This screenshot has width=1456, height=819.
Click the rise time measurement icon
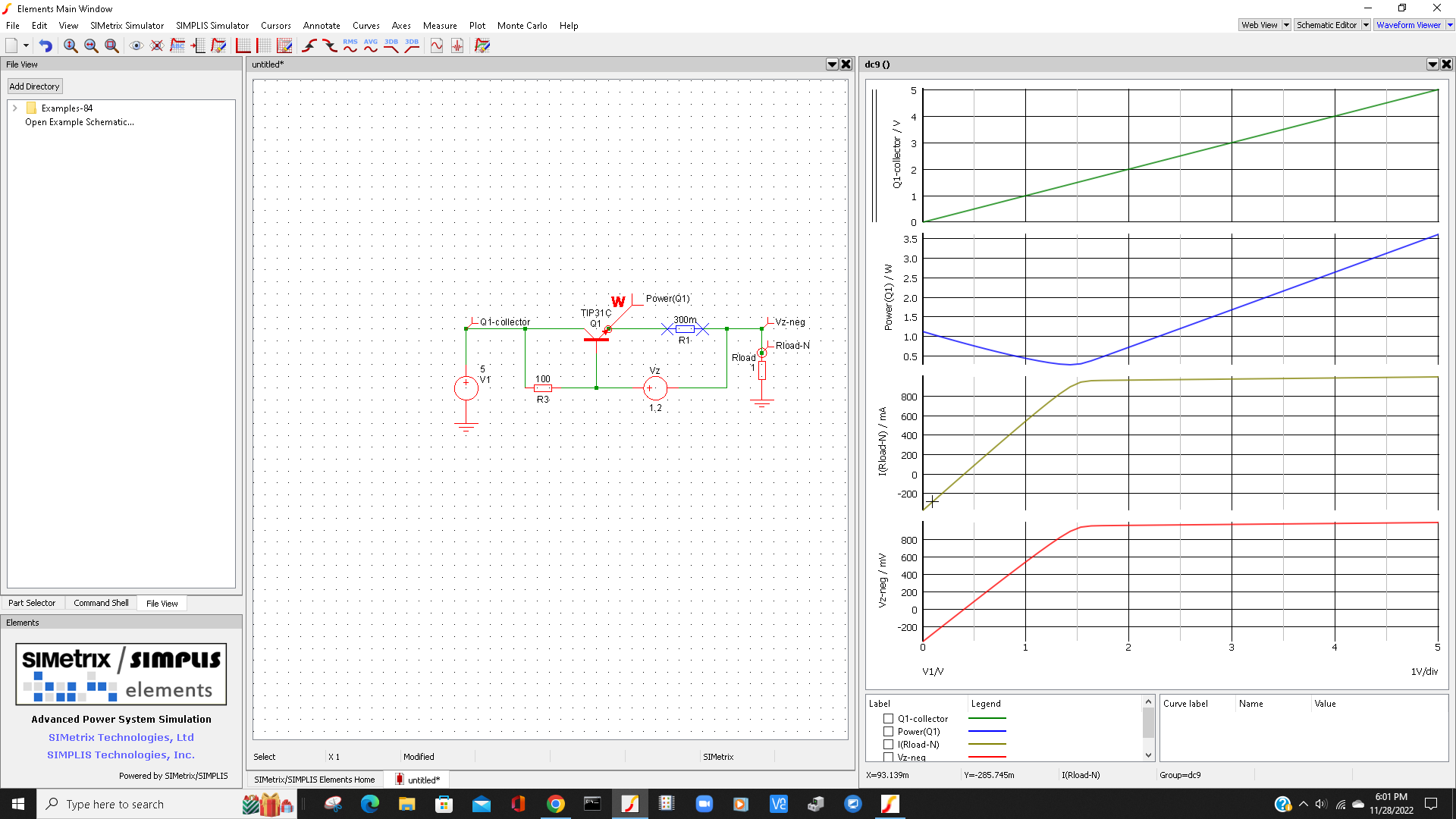pyautogui.click(x=309, y=45)
